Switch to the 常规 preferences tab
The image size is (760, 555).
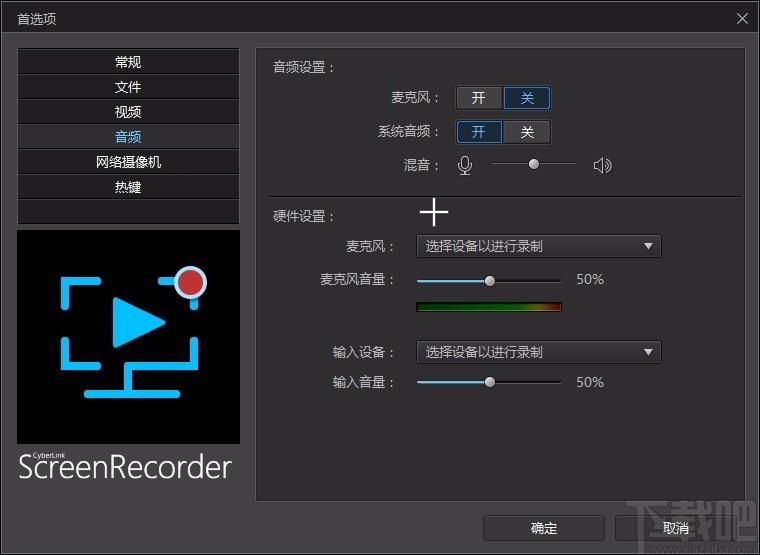128,62
